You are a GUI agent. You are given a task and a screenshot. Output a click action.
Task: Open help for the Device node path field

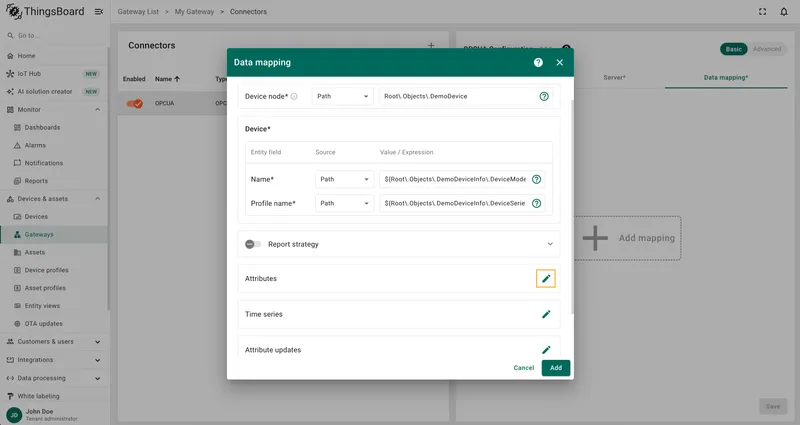544,96
